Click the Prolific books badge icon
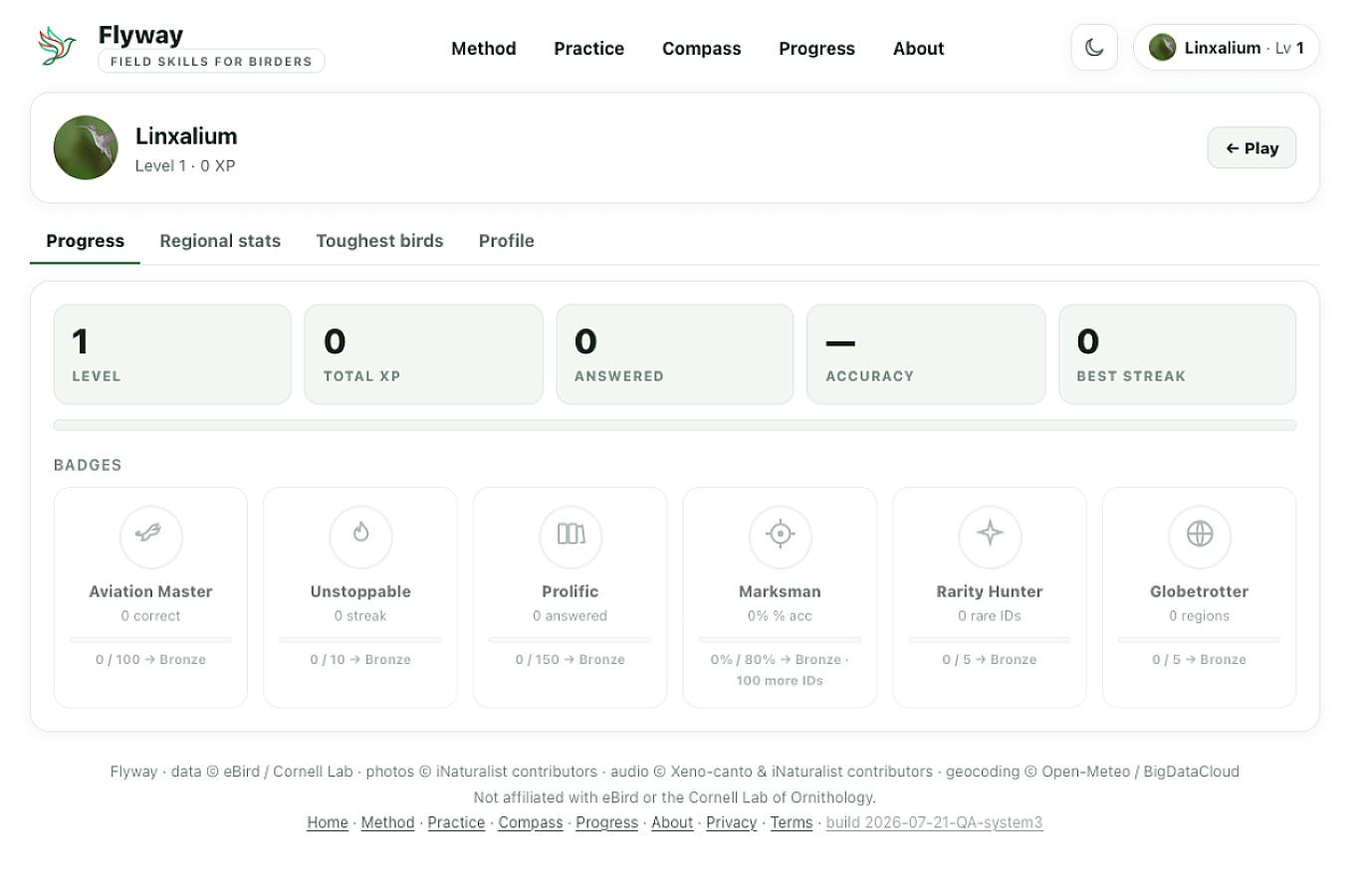This screenshot has height=896, width=1365. [570, 536]
